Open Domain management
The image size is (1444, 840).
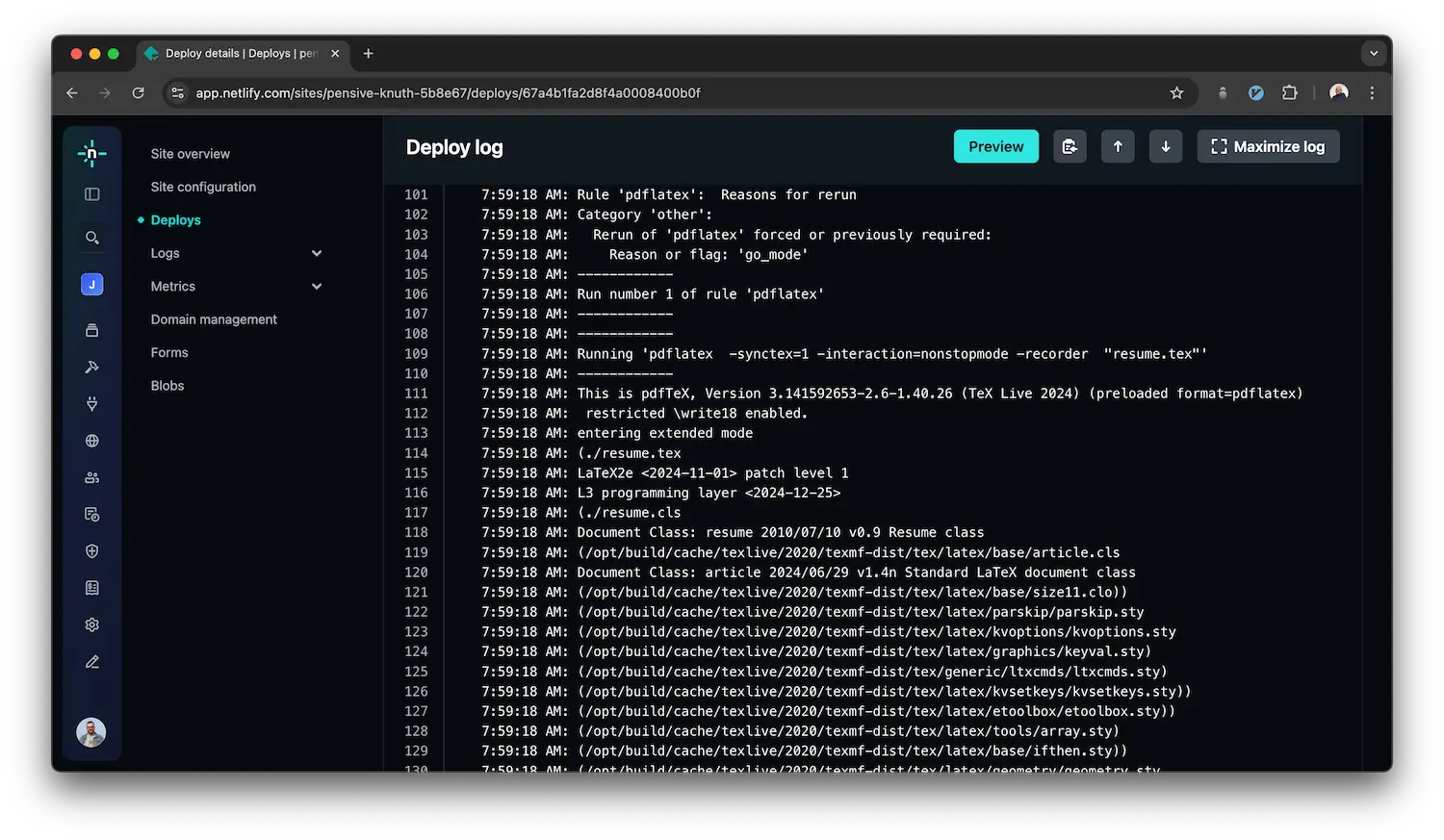[x=214, y=319]
